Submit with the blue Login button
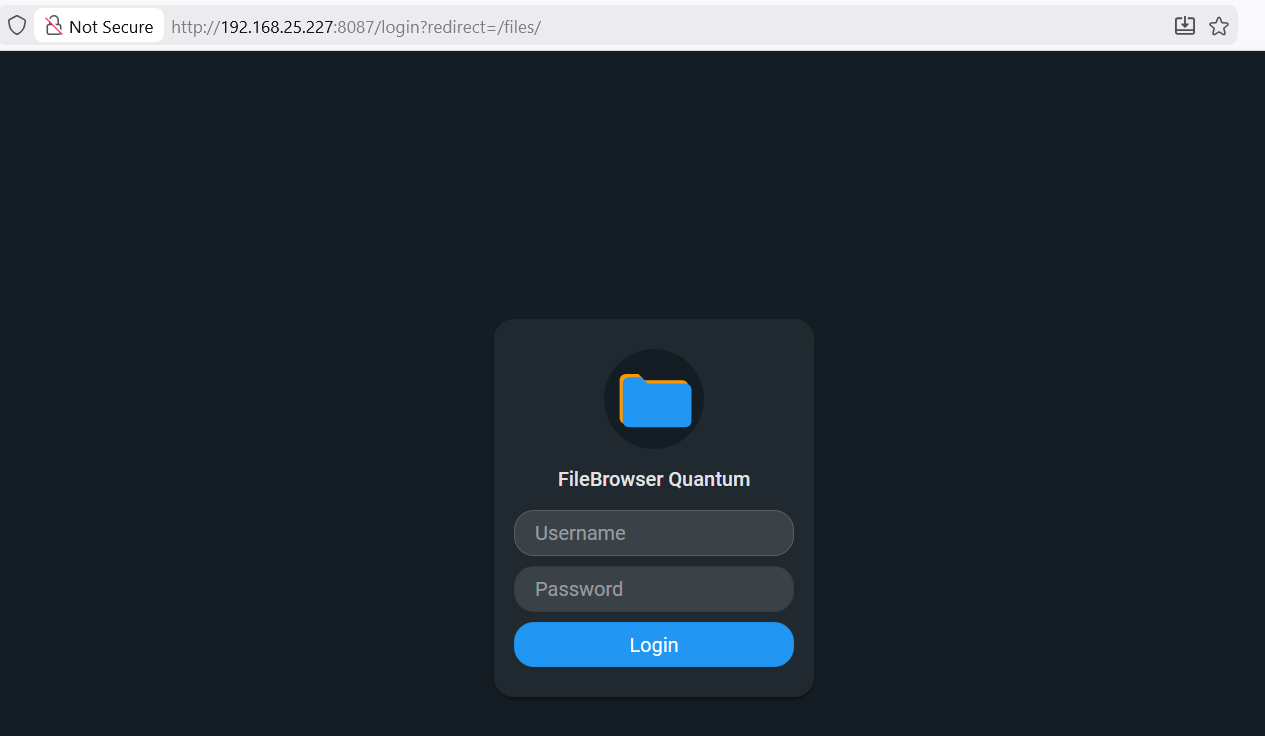Viewport: 1265px width, 736px height. (654, 645)
